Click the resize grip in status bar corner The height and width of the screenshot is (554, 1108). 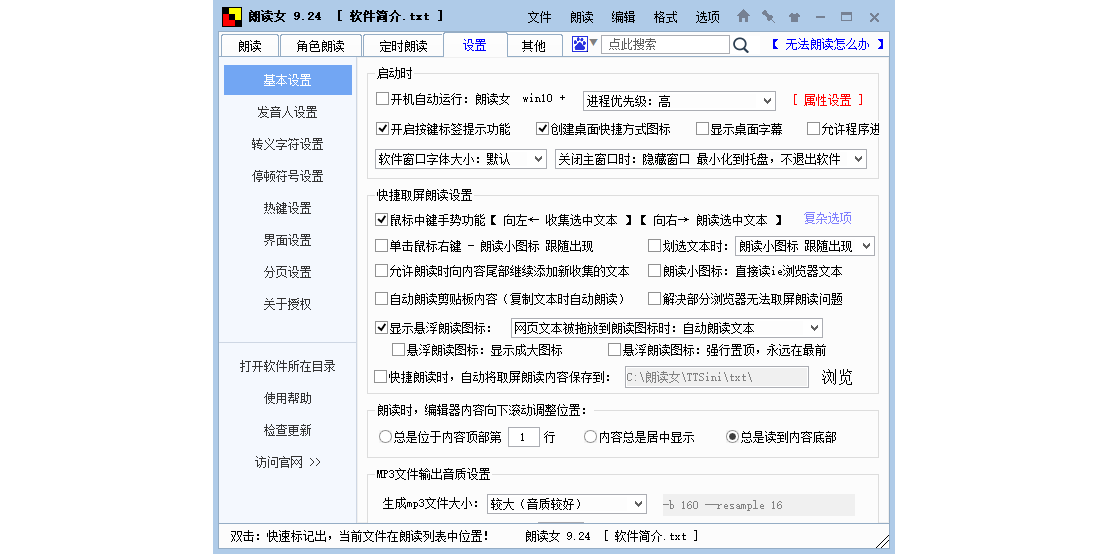tap(883, 540)
